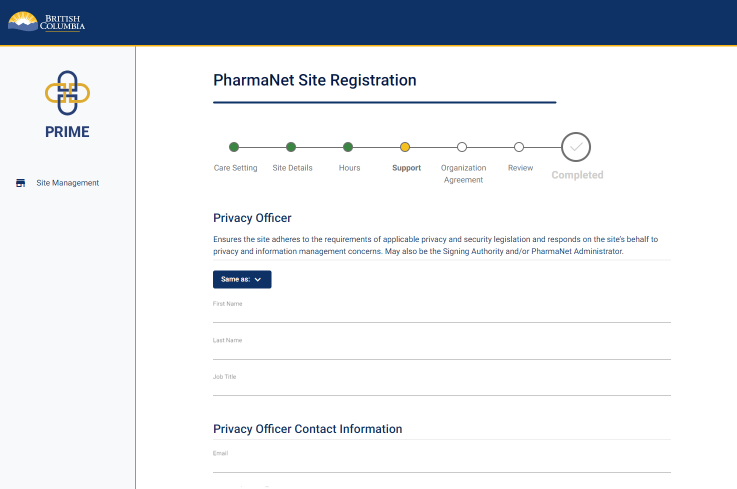
Task: Click the Site Details step circle
Action: (x=291, y=147)
